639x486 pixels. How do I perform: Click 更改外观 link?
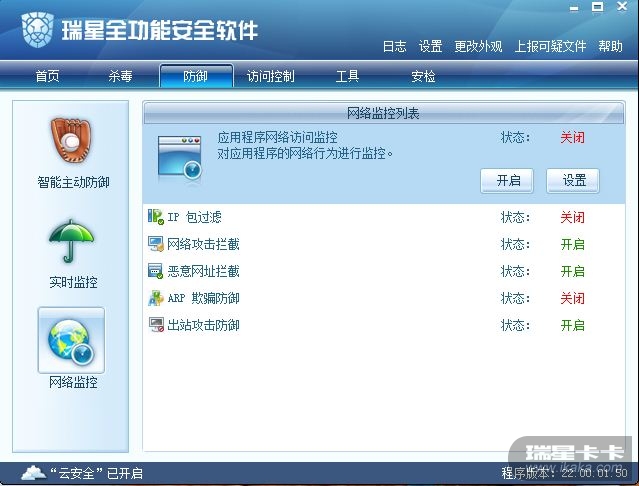[x=478, y=46]
